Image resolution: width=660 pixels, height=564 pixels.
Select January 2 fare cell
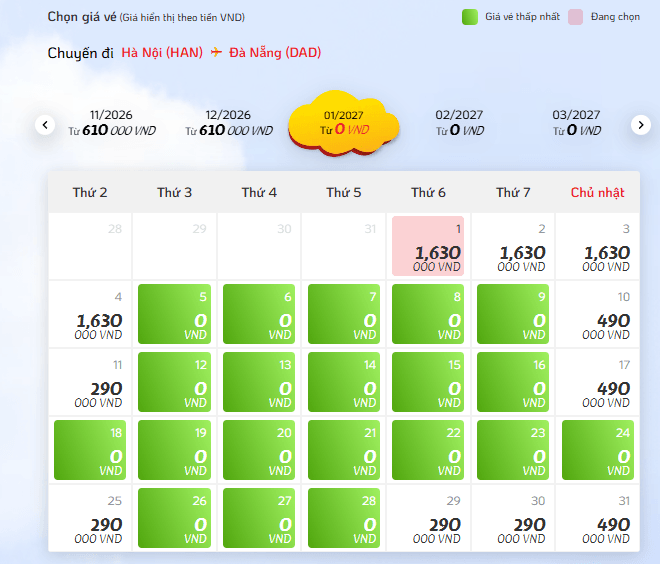[513, 246]
